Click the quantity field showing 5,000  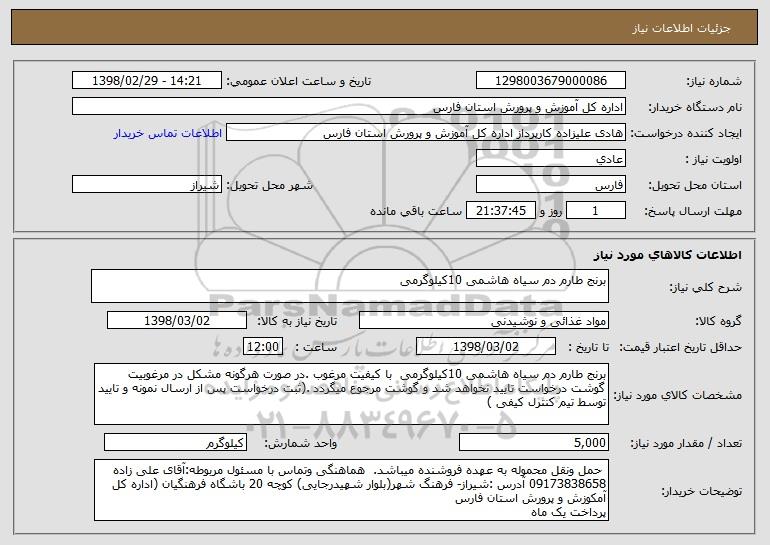(x=534, y=442)
